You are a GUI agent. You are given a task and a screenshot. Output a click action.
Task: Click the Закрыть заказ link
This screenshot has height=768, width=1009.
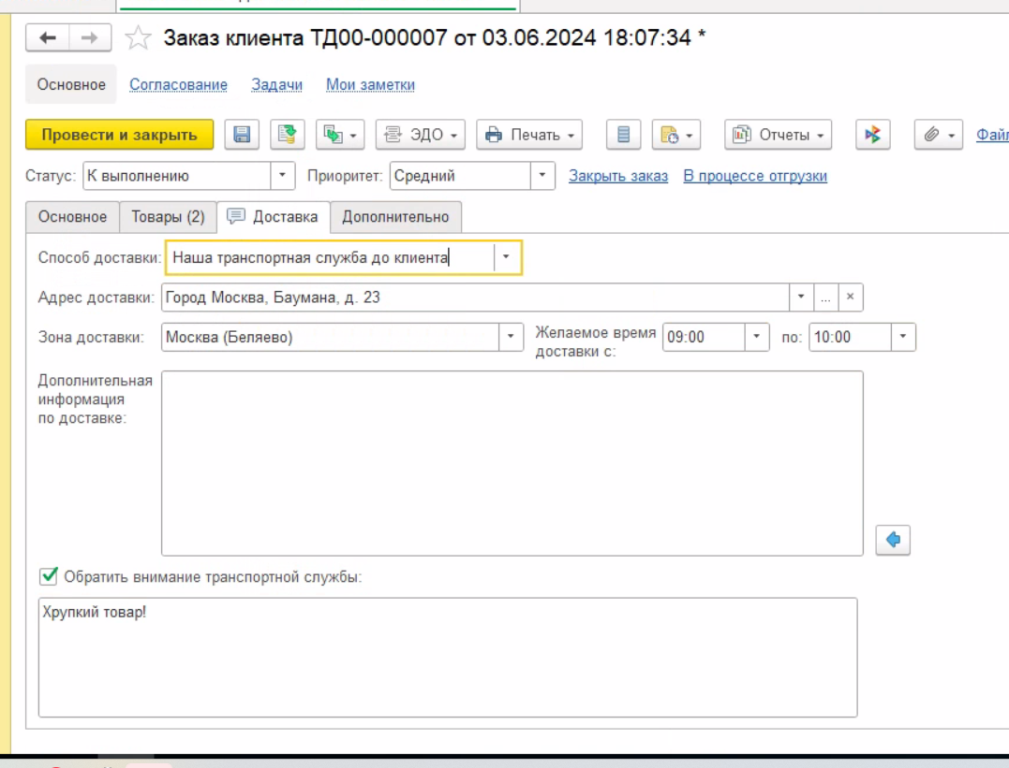click(617, 176)
